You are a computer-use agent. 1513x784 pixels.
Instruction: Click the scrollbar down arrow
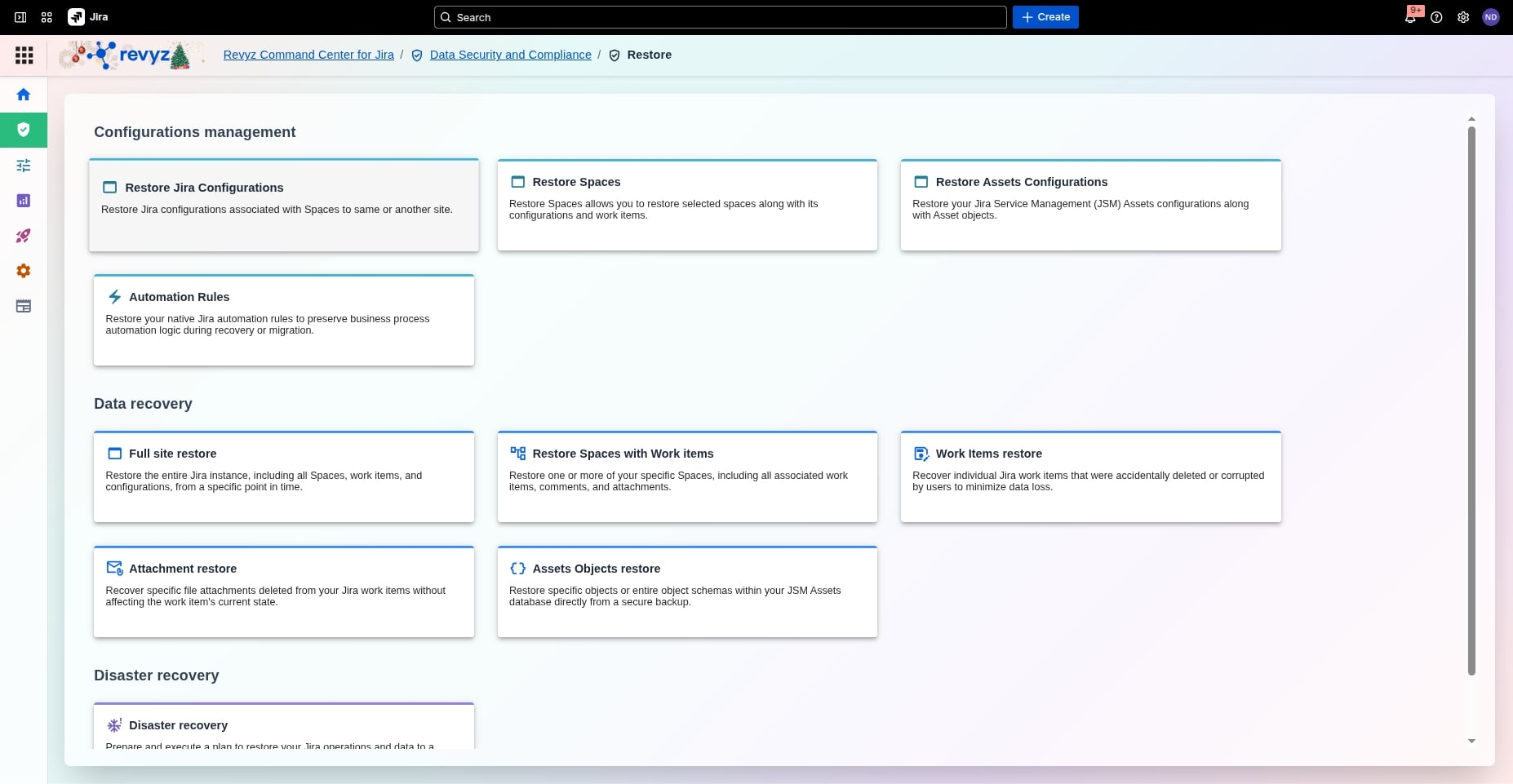1471,741
